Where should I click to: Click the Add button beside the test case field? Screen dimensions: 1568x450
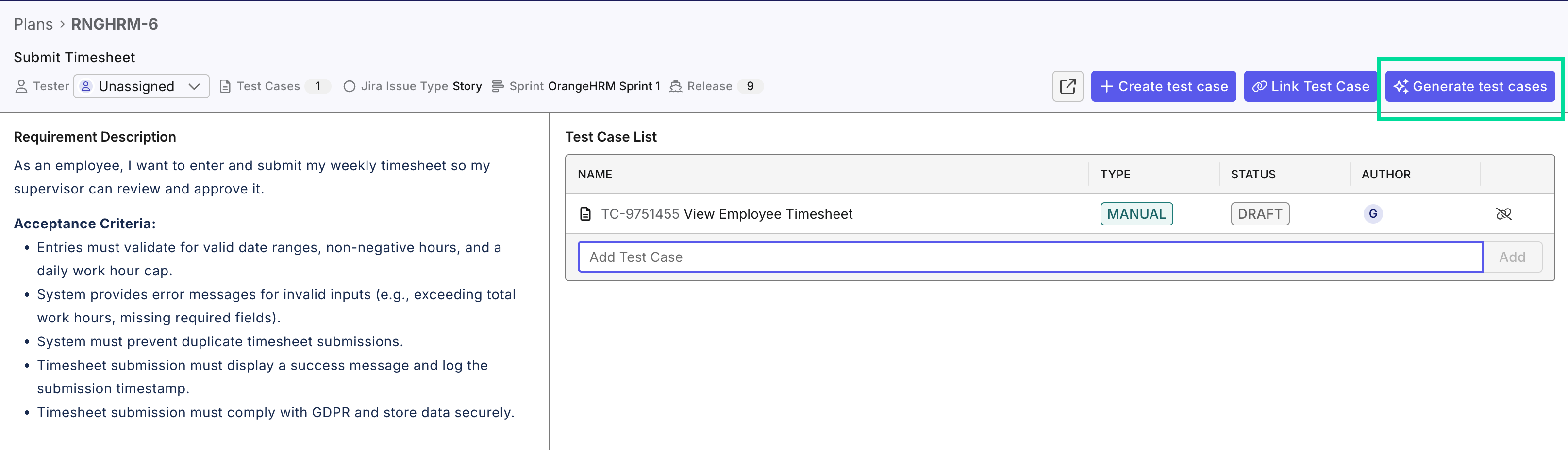1513,257
